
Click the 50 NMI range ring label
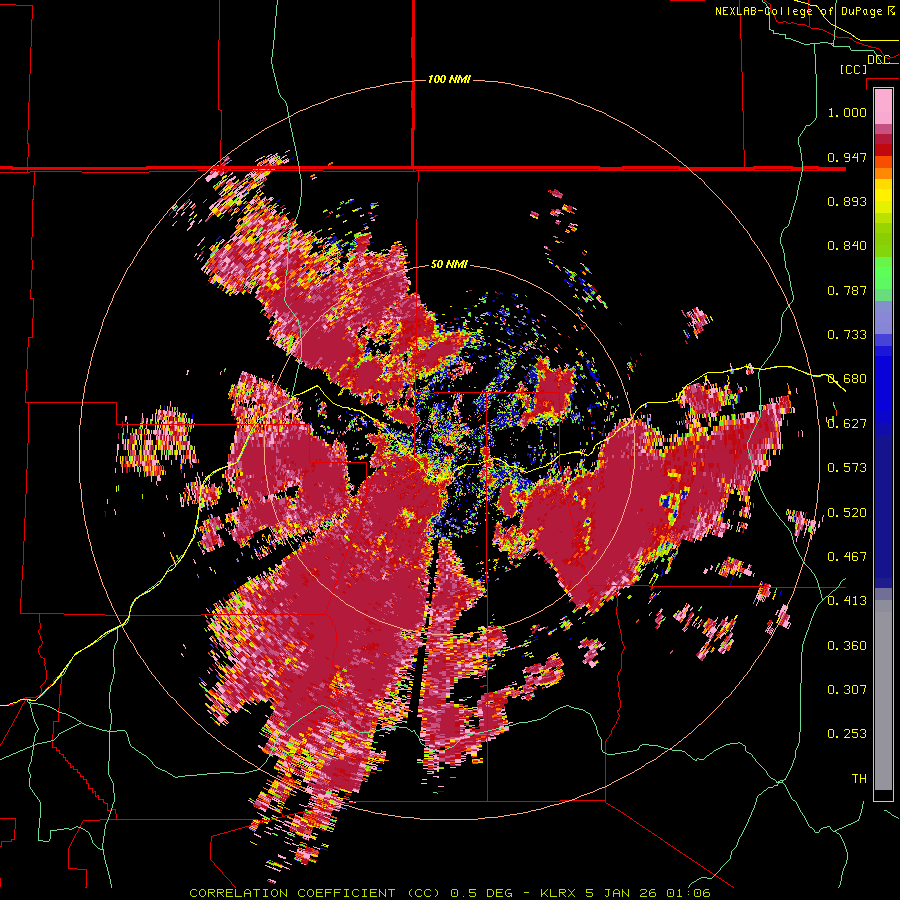pyautogui.click(x=449, y=265)
